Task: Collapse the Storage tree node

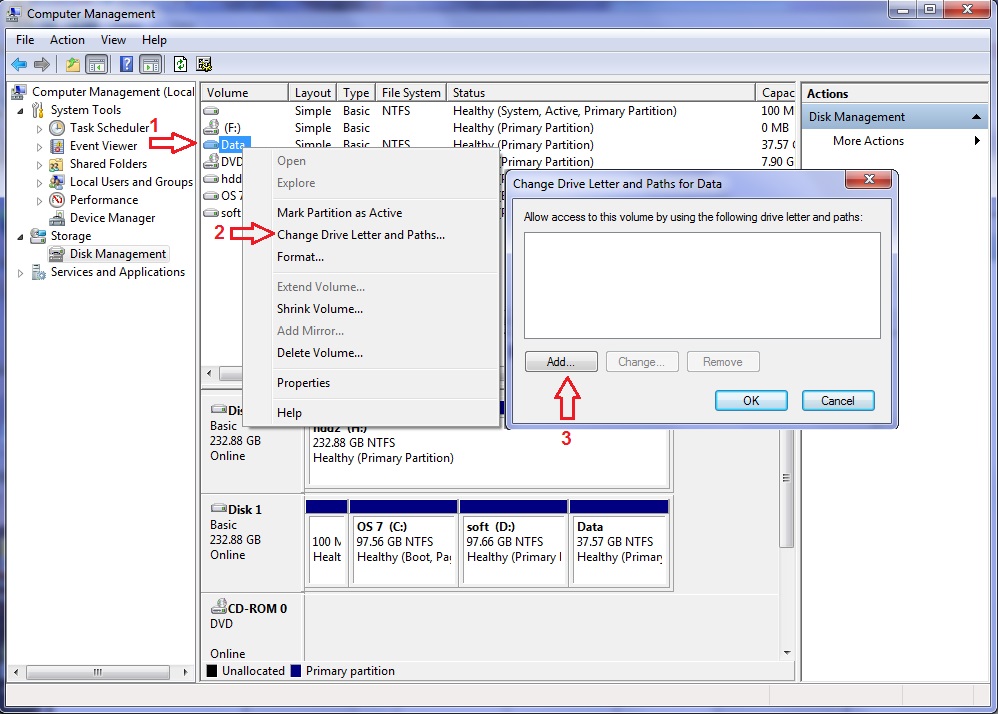Action: 20,237
